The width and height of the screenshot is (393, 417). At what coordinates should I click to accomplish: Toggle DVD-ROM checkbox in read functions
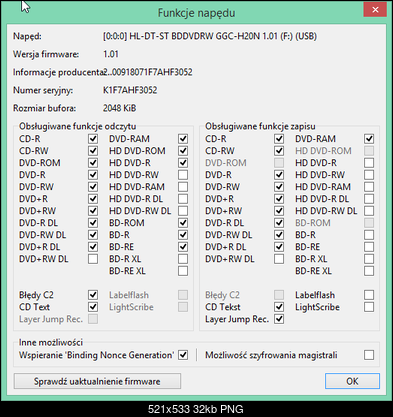pyautogui.click(x=93, y=163)
